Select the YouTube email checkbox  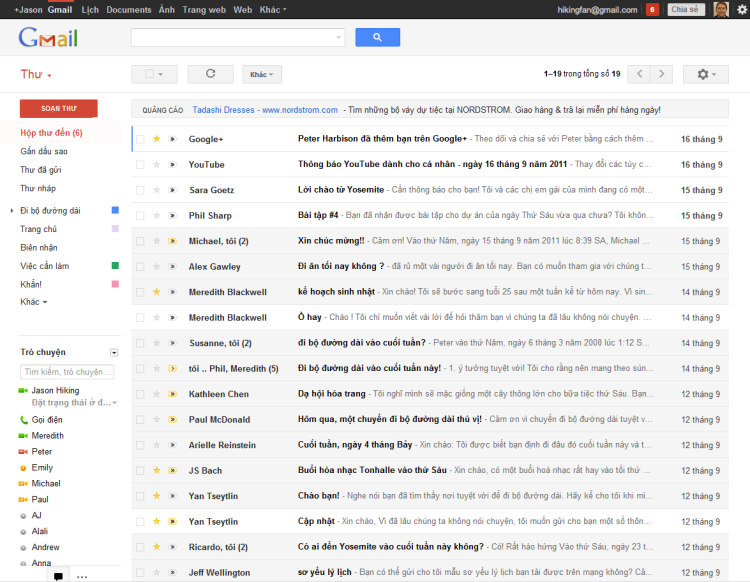pos(140,165)
